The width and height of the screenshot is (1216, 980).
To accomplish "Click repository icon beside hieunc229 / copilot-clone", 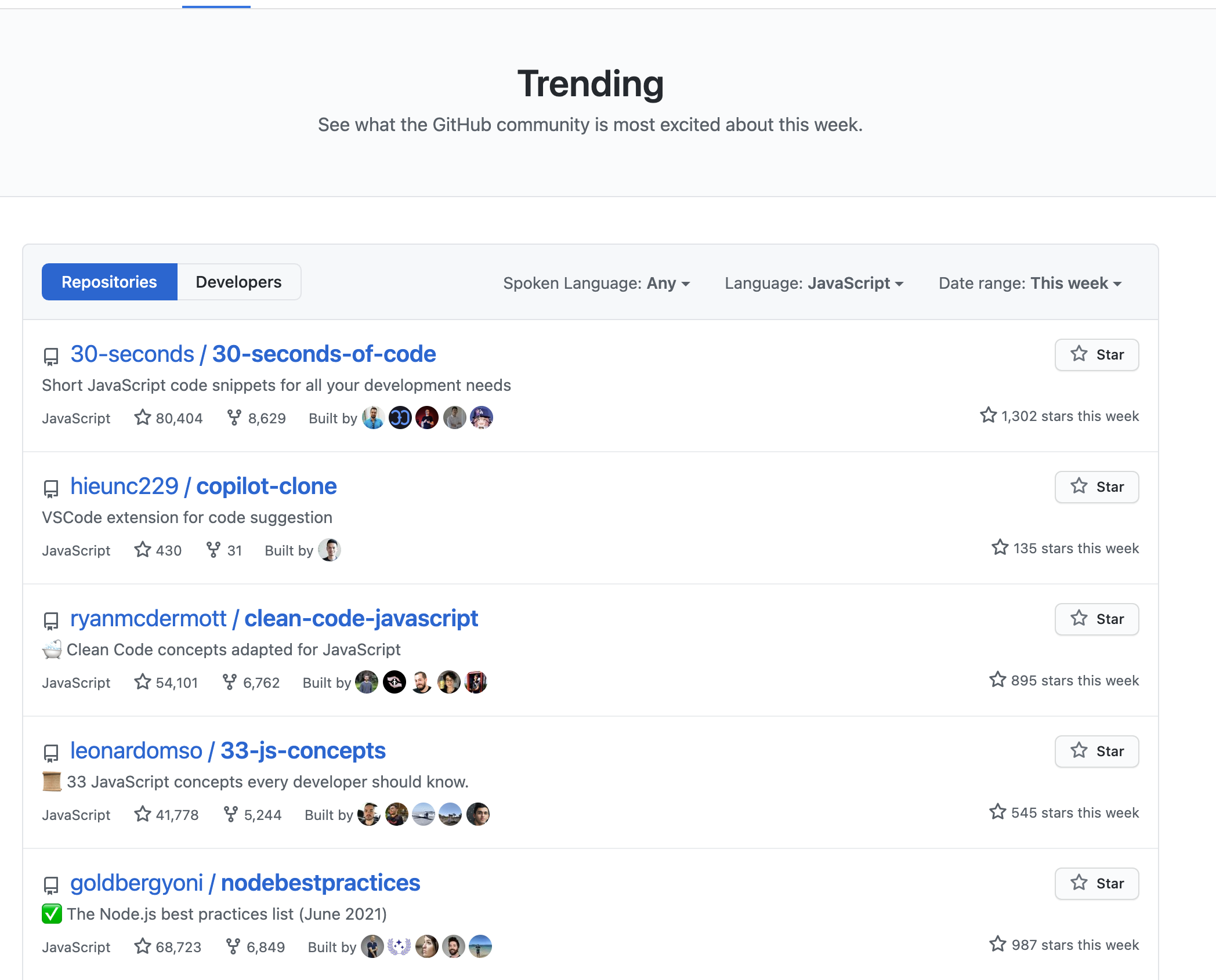I will point(51,488).
